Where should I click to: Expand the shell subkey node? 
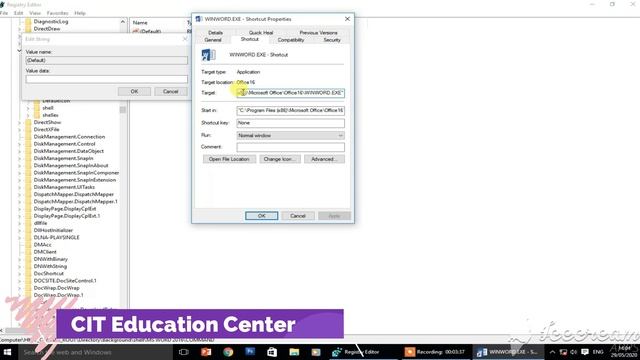[x=28, y=108]
